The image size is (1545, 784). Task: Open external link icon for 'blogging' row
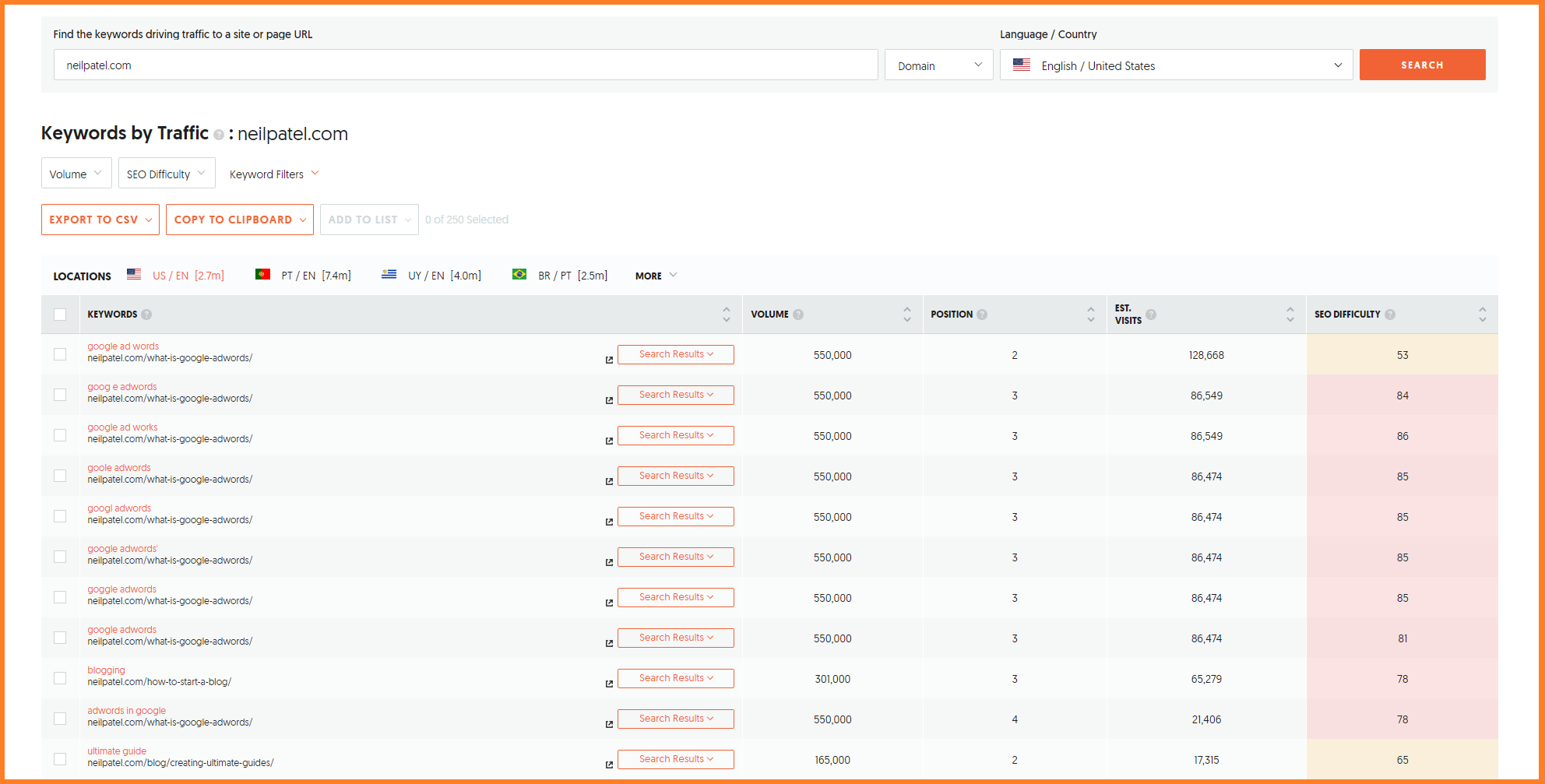click(609, 684)
